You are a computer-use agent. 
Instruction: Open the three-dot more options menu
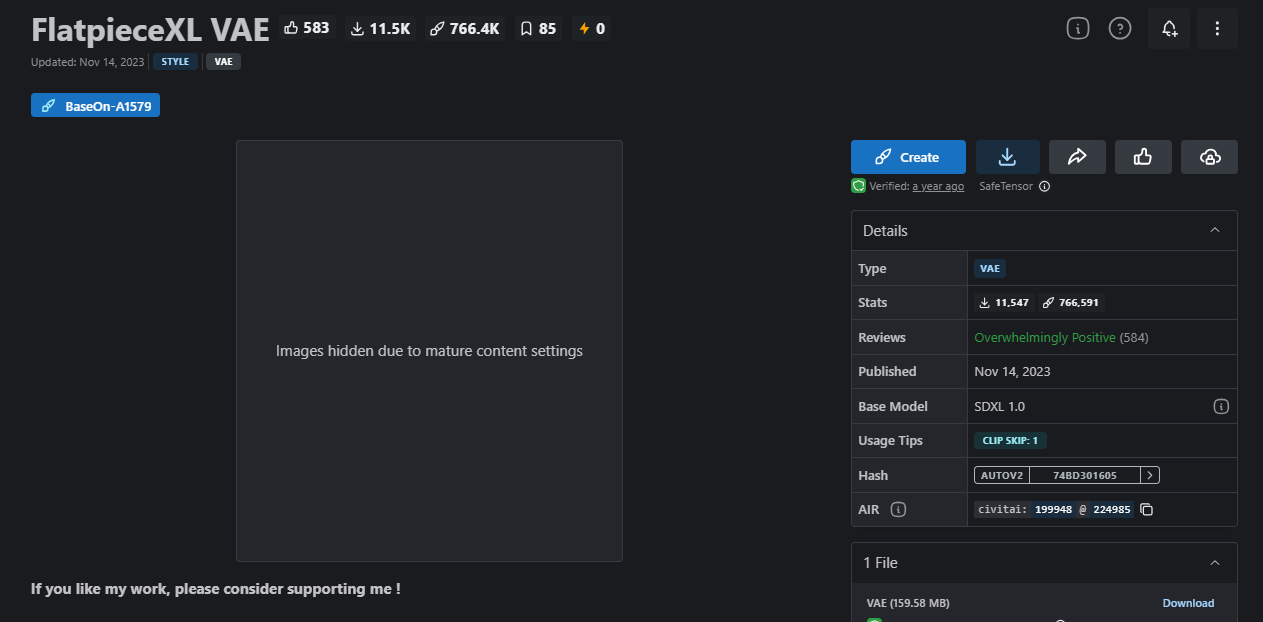coord(1217,29)
